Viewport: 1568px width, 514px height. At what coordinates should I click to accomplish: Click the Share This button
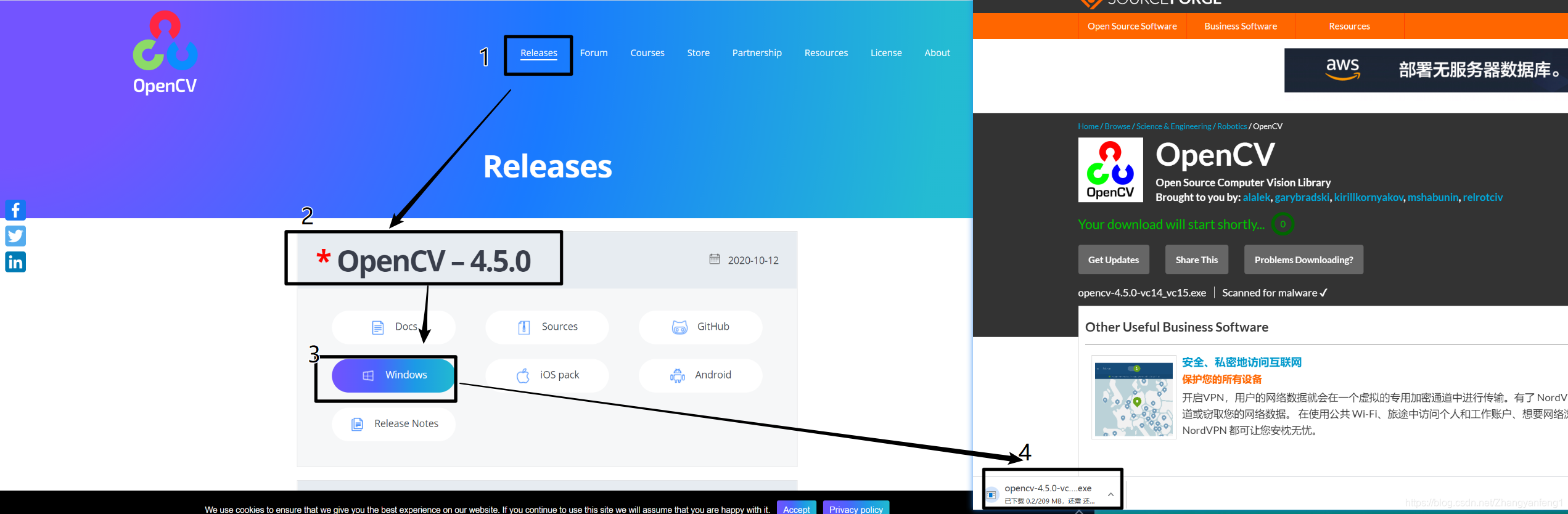1197,259
